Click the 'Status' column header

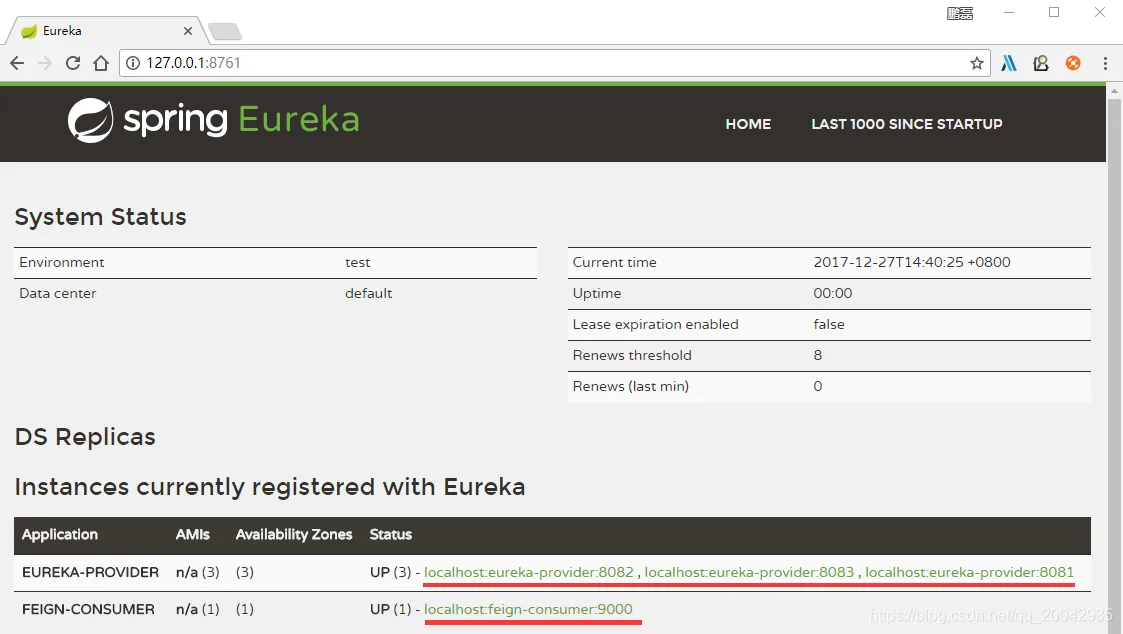coord(390,534)
